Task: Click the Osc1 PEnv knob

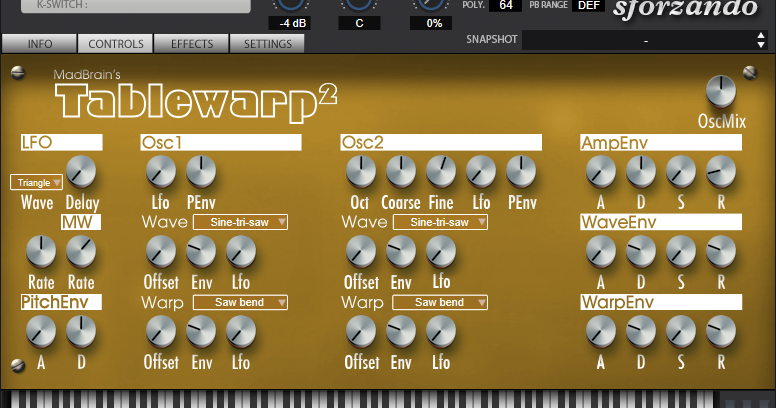Action: click(x=201, y=171)
